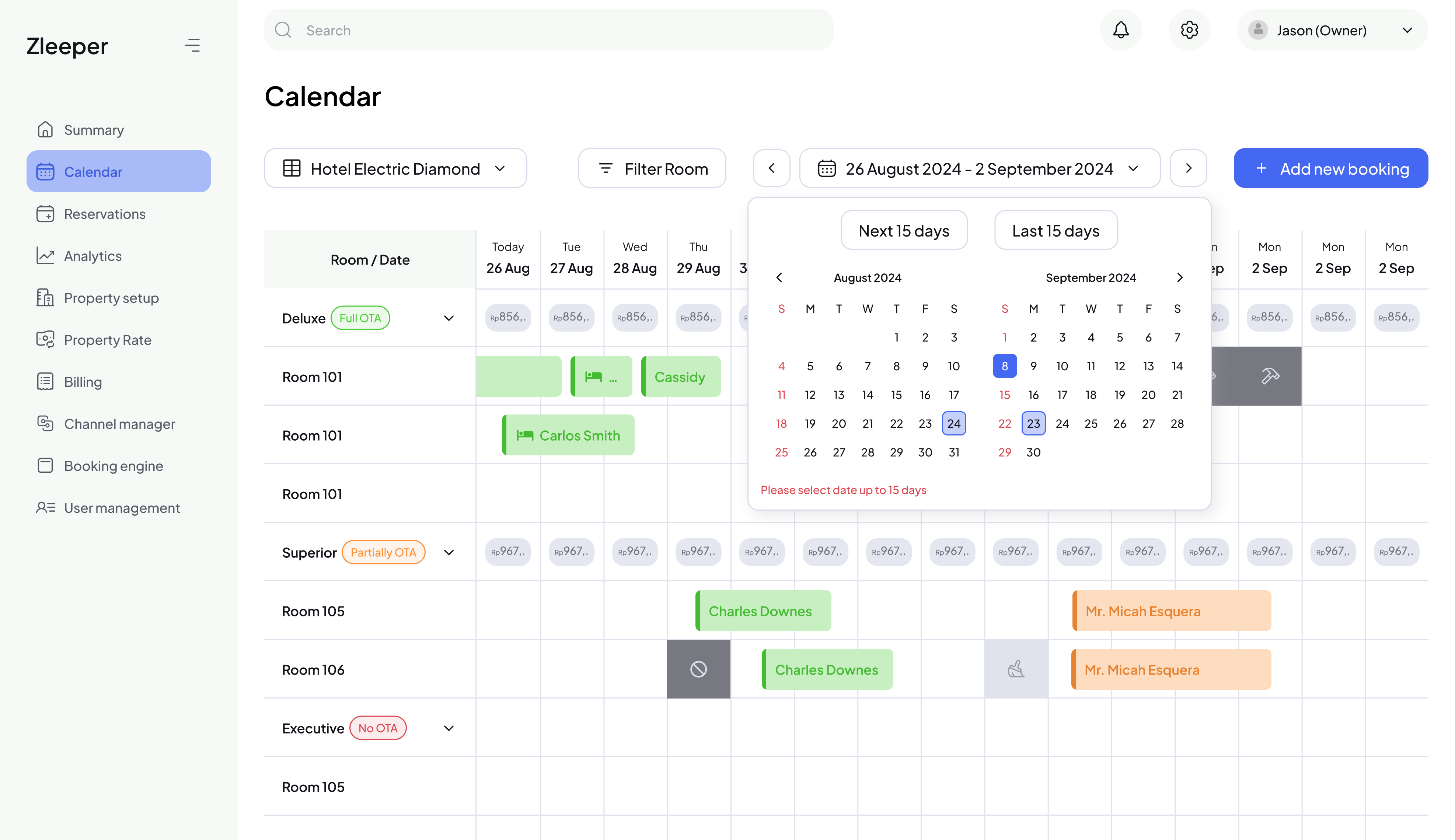The height and width of the screenshot is (840, 1455).
Task: Open Analytics page
Action: [119, 256]
